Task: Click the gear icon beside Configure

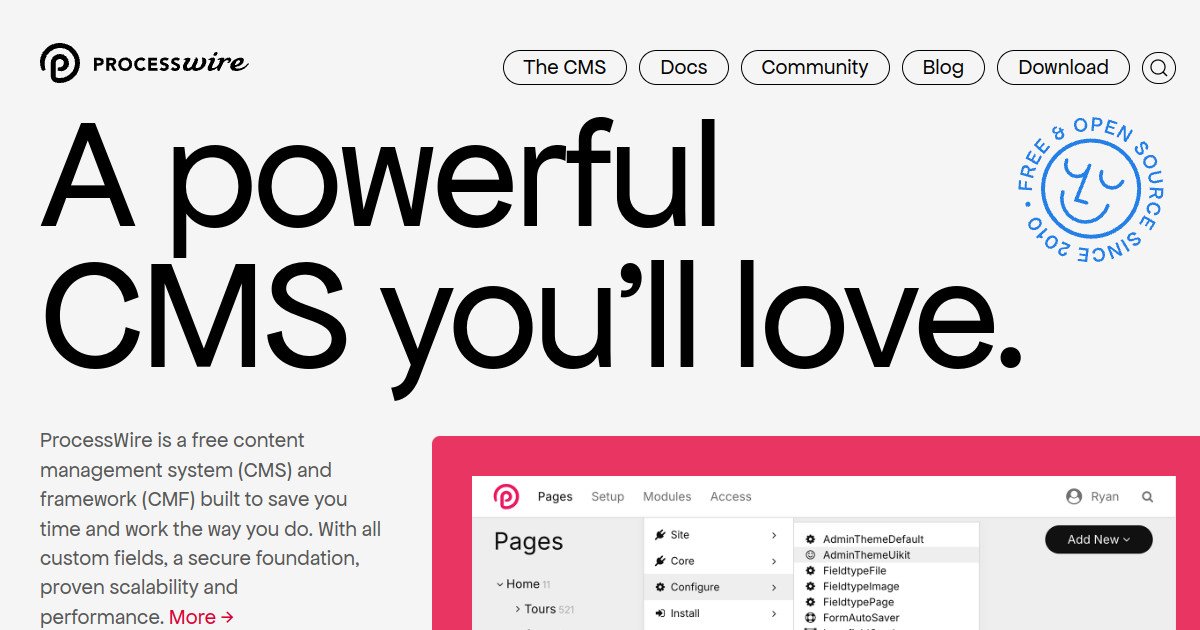Action: point(660,587)
